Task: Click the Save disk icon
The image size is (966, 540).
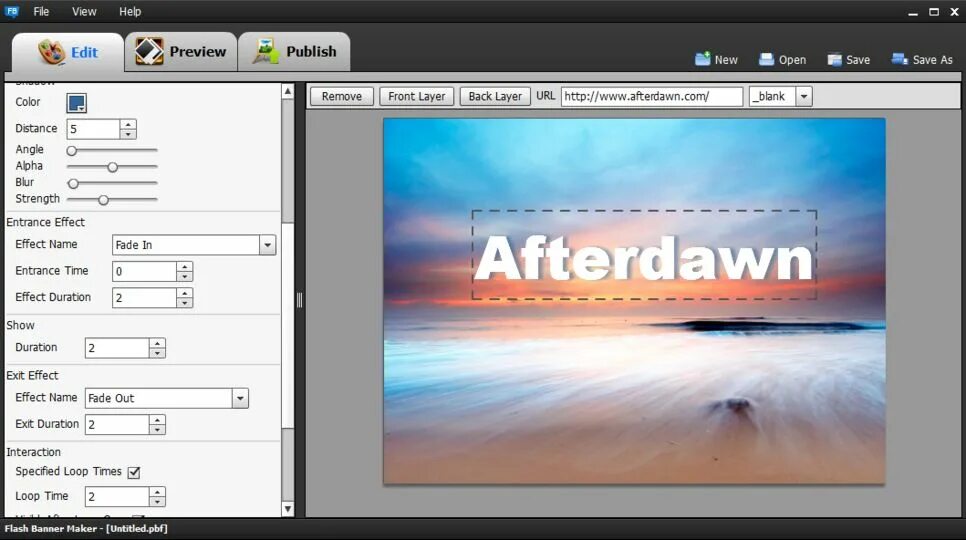Action: 834,59
